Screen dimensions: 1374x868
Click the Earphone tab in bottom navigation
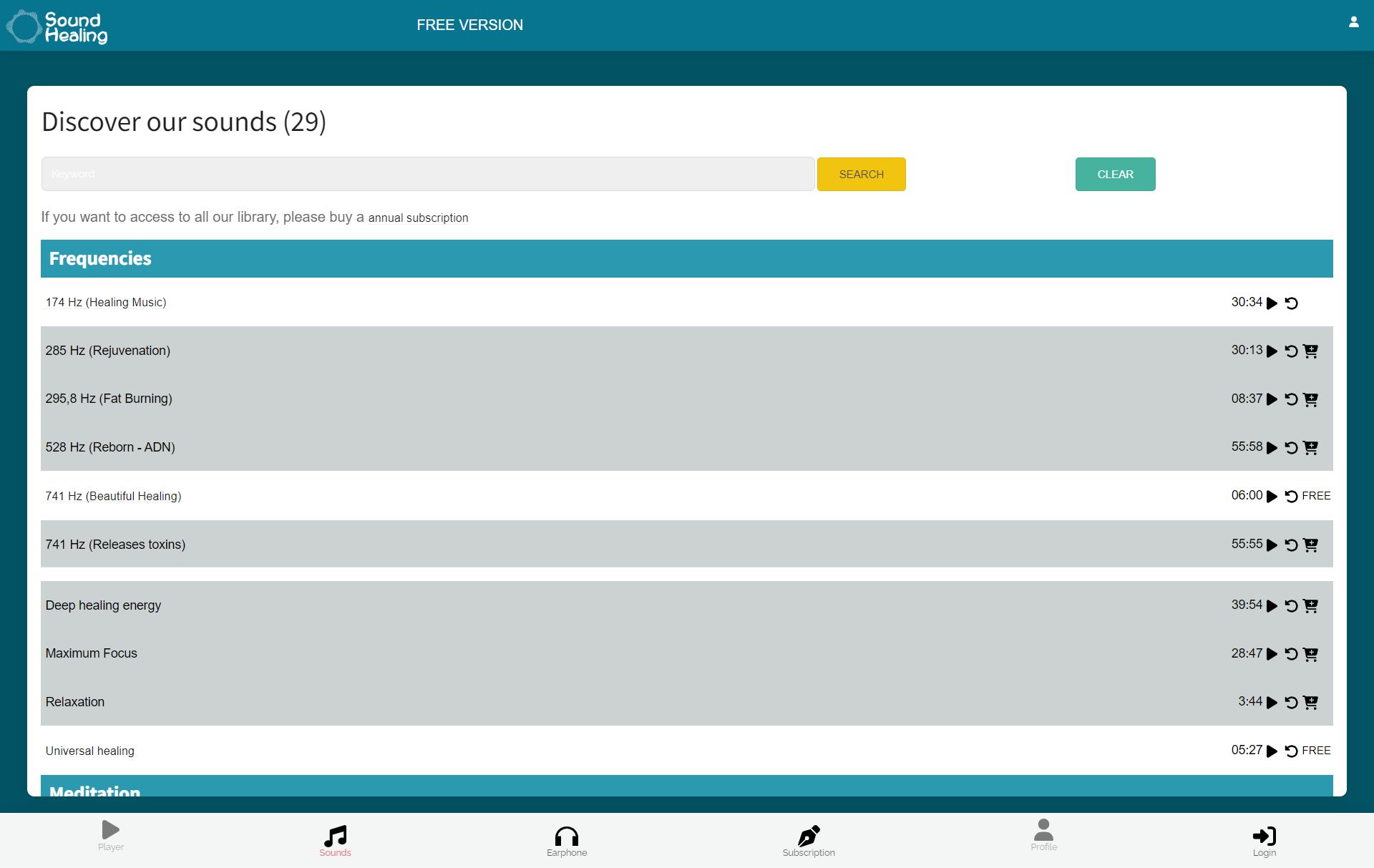[565, 839]
